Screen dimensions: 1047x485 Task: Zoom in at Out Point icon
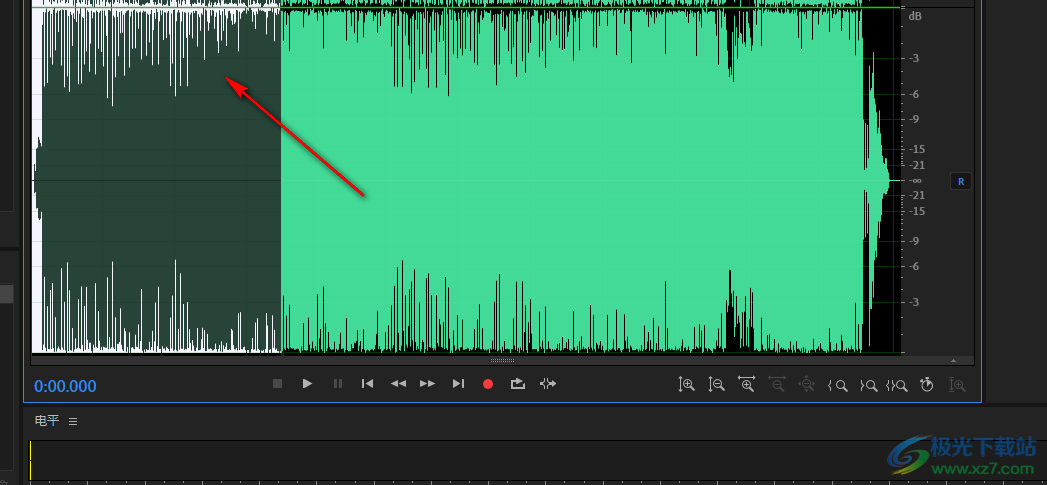(x=868, y=385)
